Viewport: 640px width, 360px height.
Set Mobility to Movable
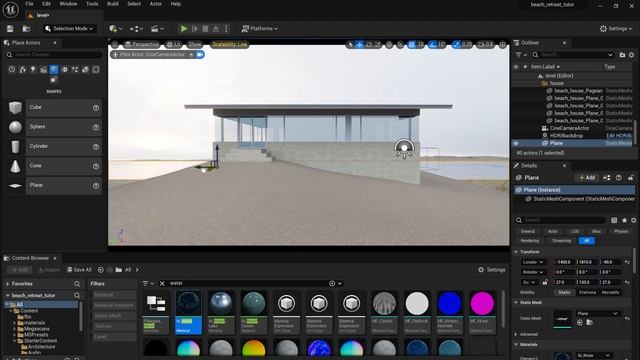click(x=610, y=292)
